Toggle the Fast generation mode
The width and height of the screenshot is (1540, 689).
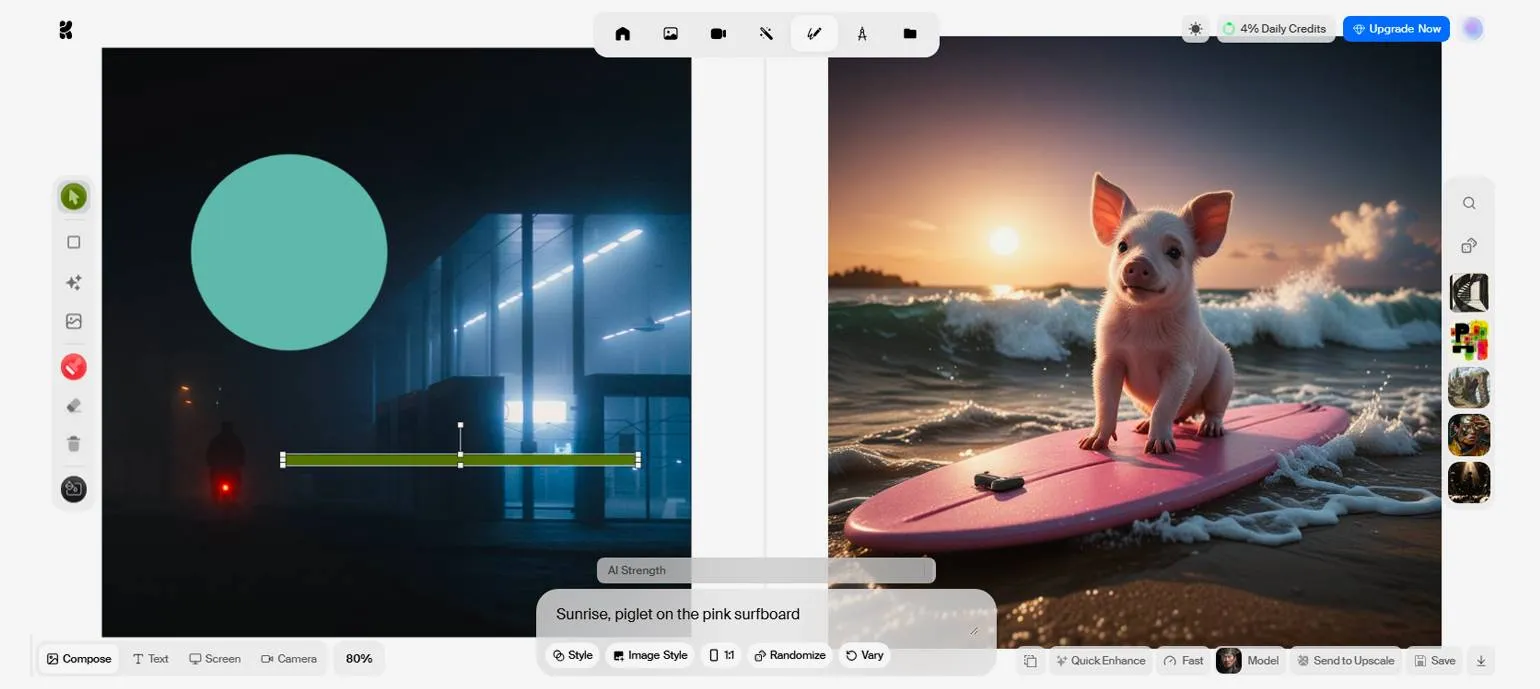(x=1183, y=660)
